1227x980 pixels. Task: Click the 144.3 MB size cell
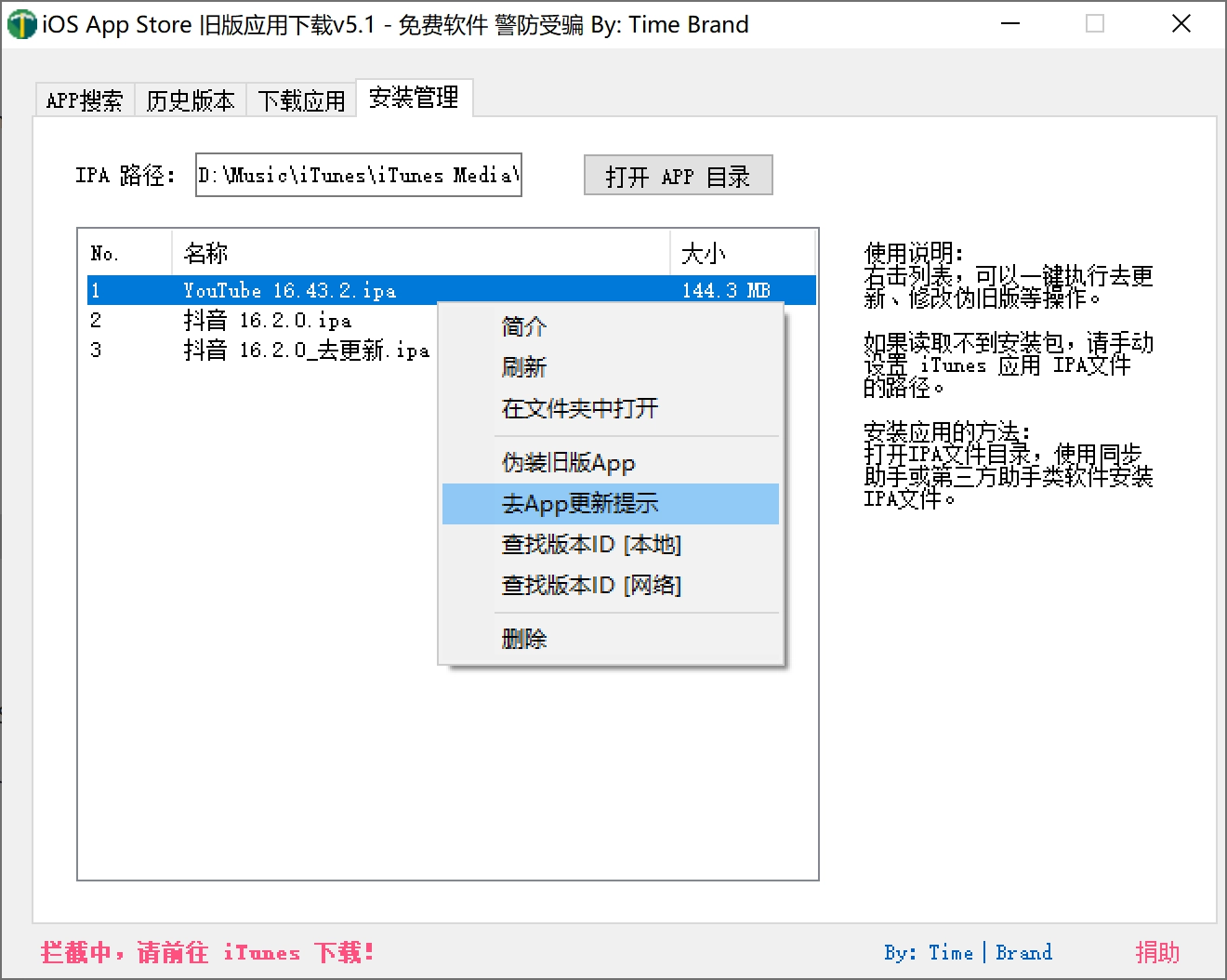726,290
